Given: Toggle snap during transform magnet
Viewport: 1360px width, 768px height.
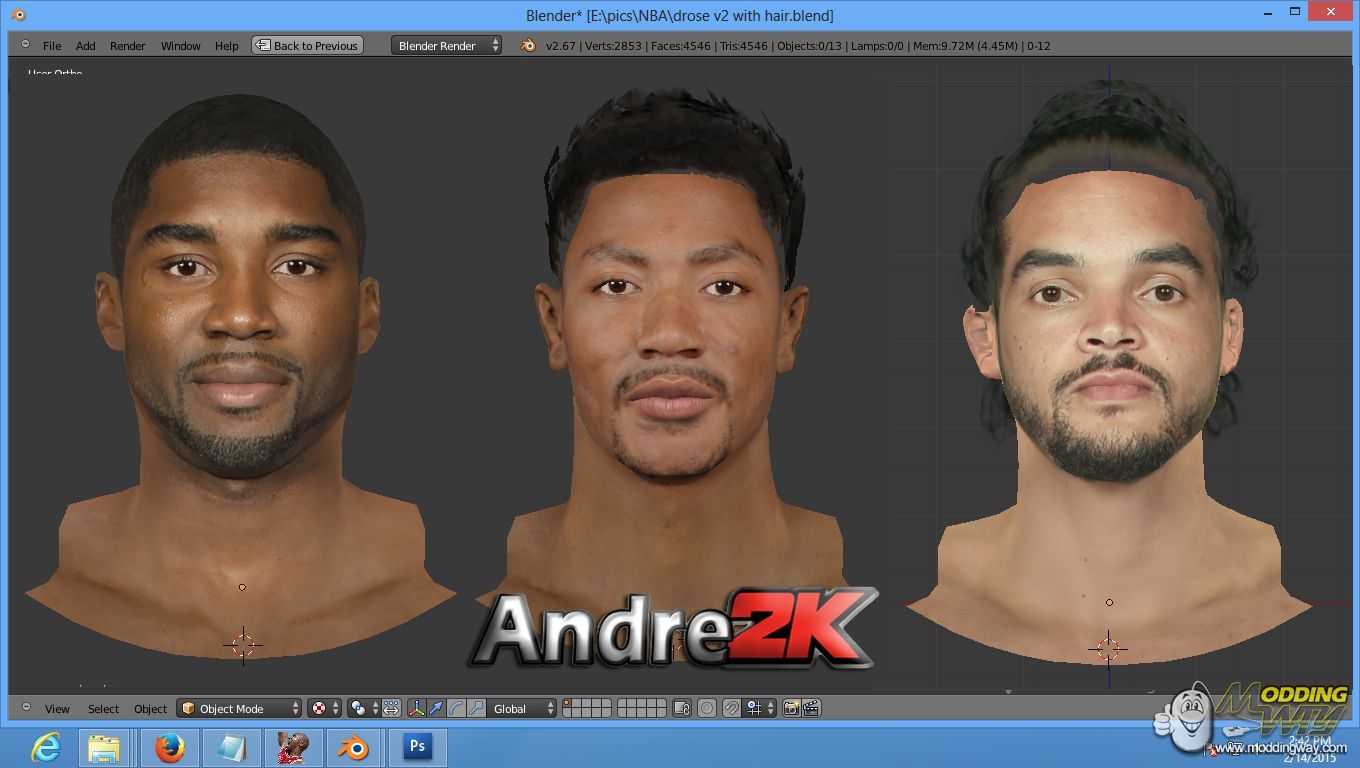Looking at the screenshot, I should click(x=731, y=708).
